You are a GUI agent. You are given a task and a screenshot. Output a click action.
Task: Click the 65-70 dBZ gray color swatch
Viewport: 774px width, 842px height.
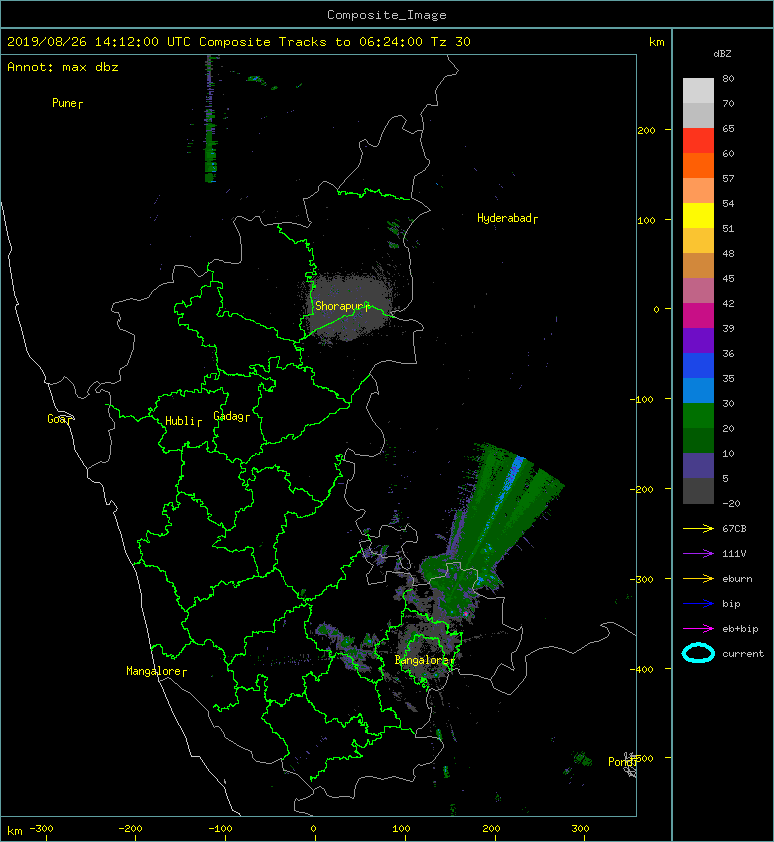click(x=698, y=115)
